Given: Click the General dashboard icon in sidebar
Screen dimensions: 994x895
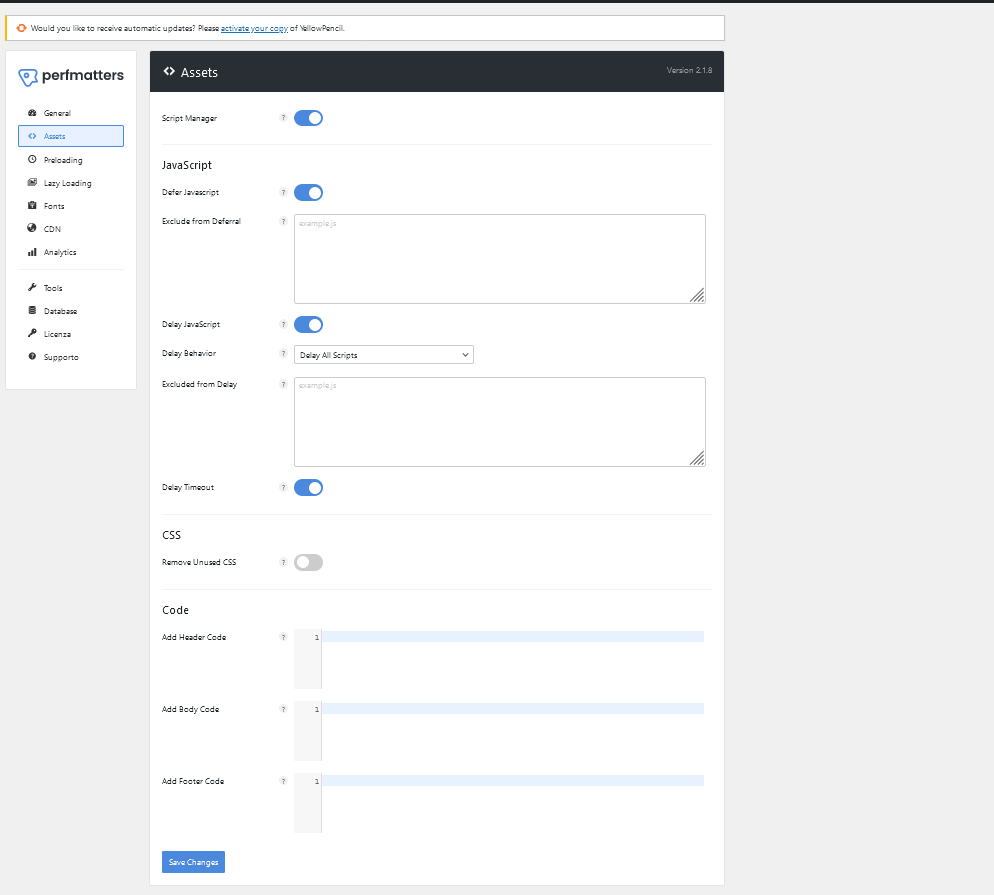Looking at the screenshot, I should [32, 113].
